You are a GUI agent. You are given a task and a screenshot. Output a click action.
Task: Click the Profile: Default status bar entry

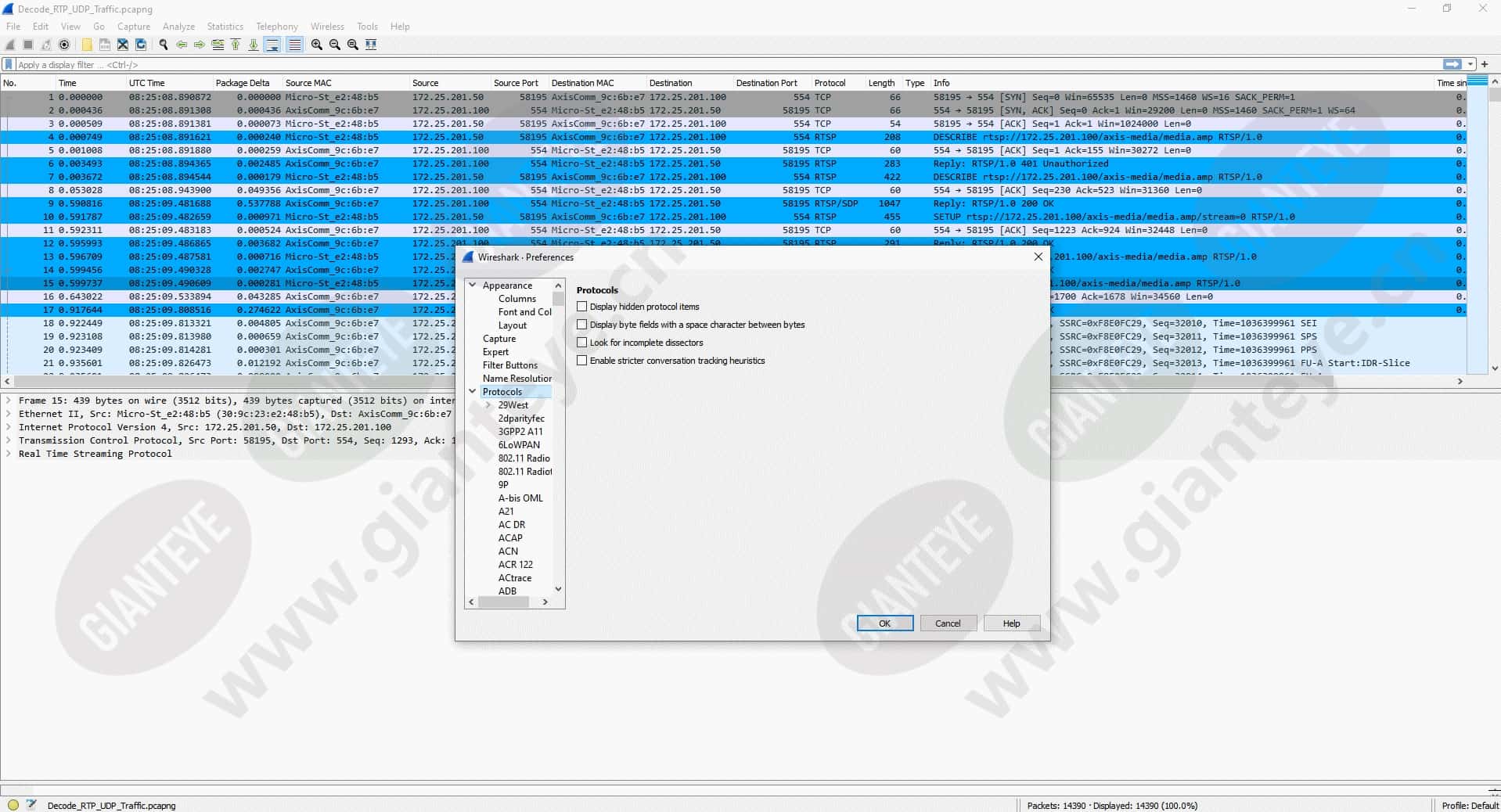tap(1470, 805)
